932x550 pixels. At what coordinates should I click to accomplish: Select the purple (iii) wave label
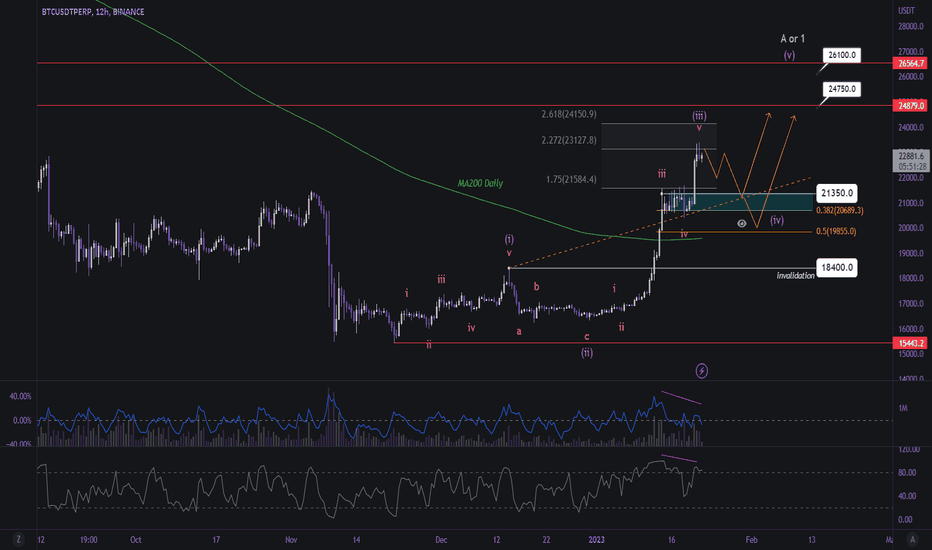click(699, 116)
